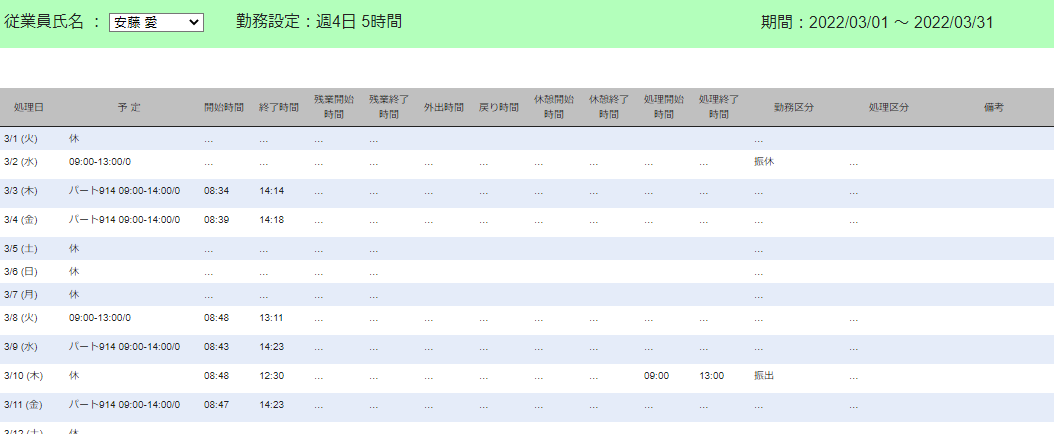Click the 備考 column header
The image size is (1054, 434).
tap(993, 107)
